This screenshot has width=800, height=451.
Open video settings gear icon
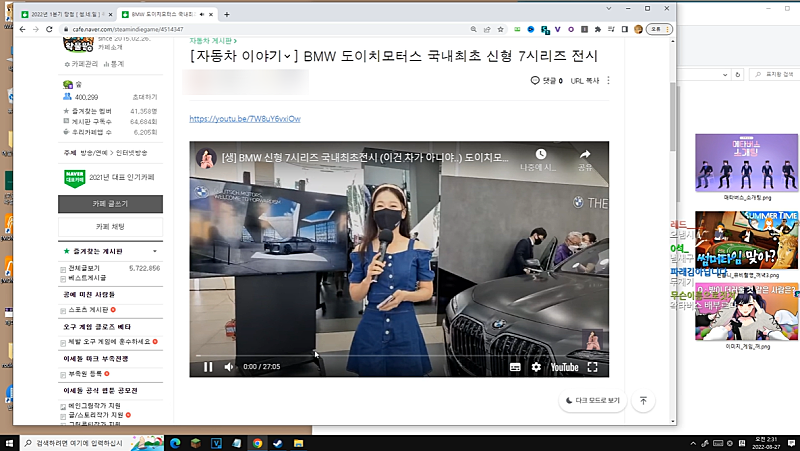point(536,367)
